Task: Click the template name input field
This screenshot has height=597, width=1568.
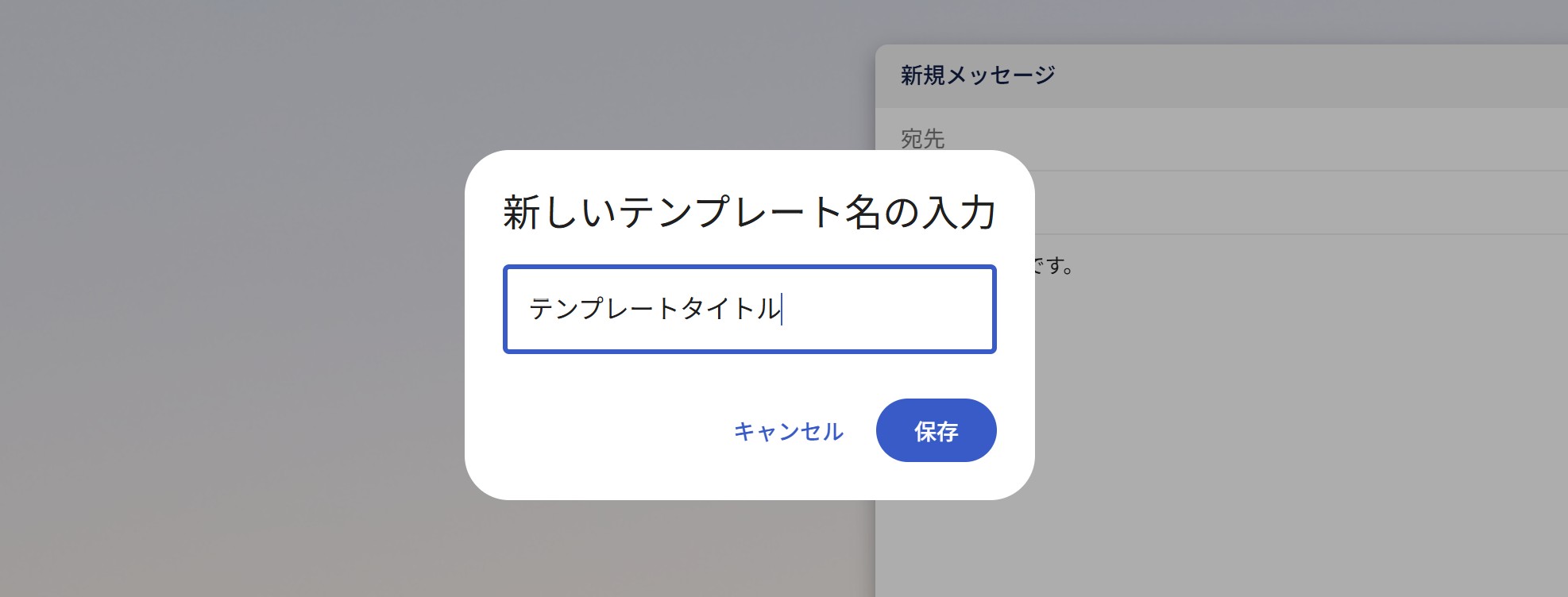Action: pyautogui.click(x=748, y=309)
